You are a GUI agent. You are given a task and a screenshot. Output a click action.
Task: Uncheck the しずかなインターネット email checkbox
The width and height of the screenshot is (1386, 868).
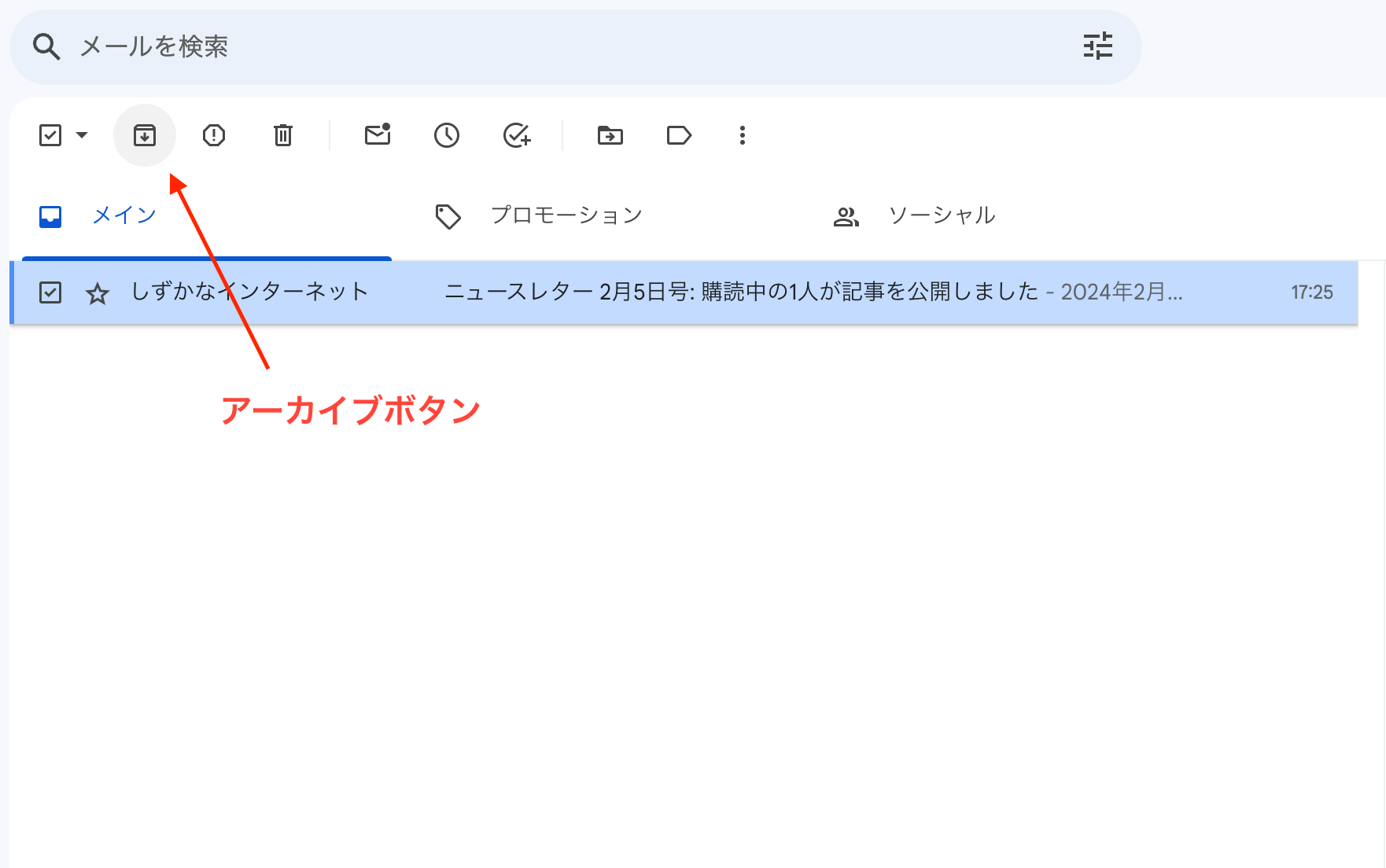[x=50, y=292]
